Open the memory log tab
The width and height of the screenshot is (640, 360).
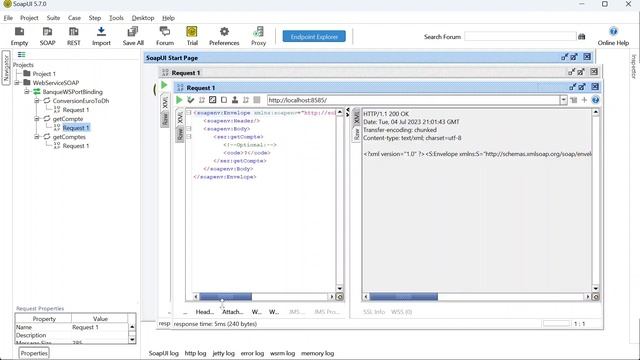318,353
